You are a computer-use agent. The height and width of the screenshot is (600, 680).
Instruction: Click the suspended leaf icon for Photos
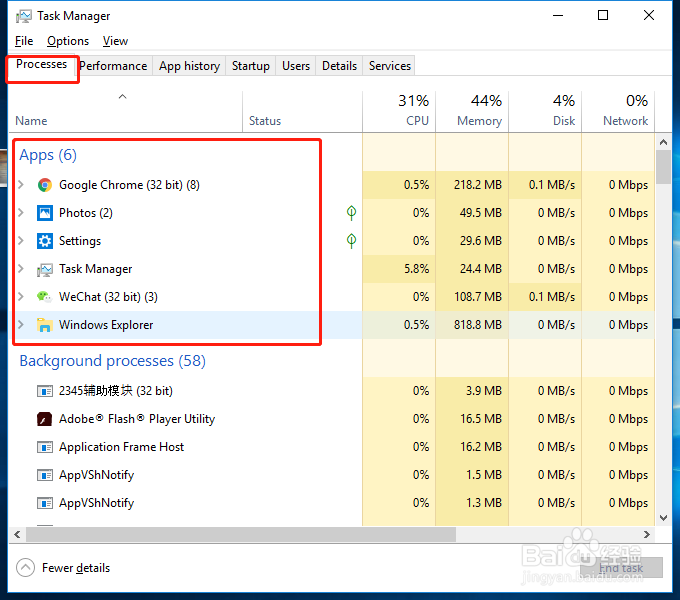(x=351, y=213)
